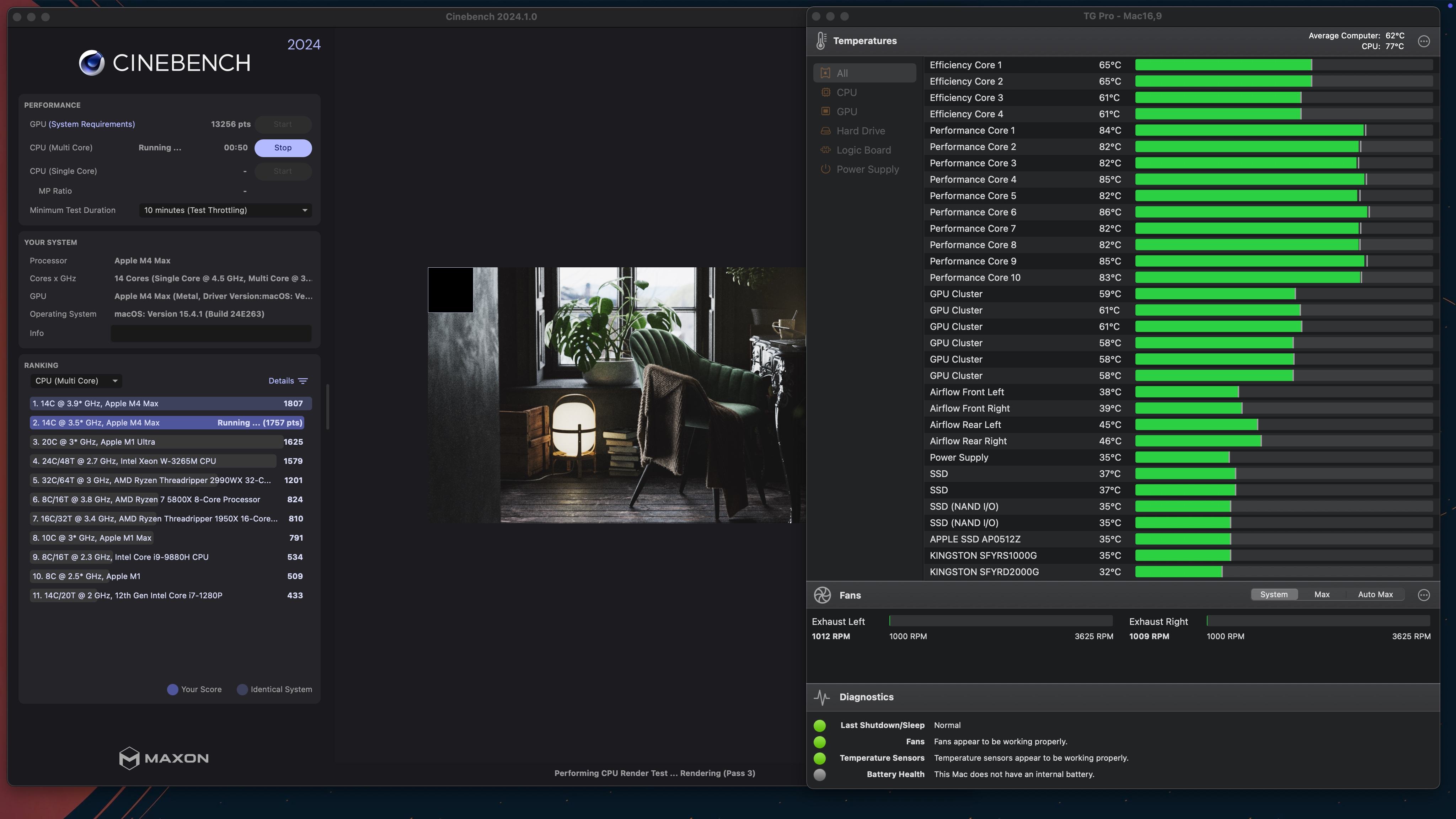Select the Logic Board sidebar icon
The width and height of the screenshot is (1456, 819).
(x=826, y=150)
